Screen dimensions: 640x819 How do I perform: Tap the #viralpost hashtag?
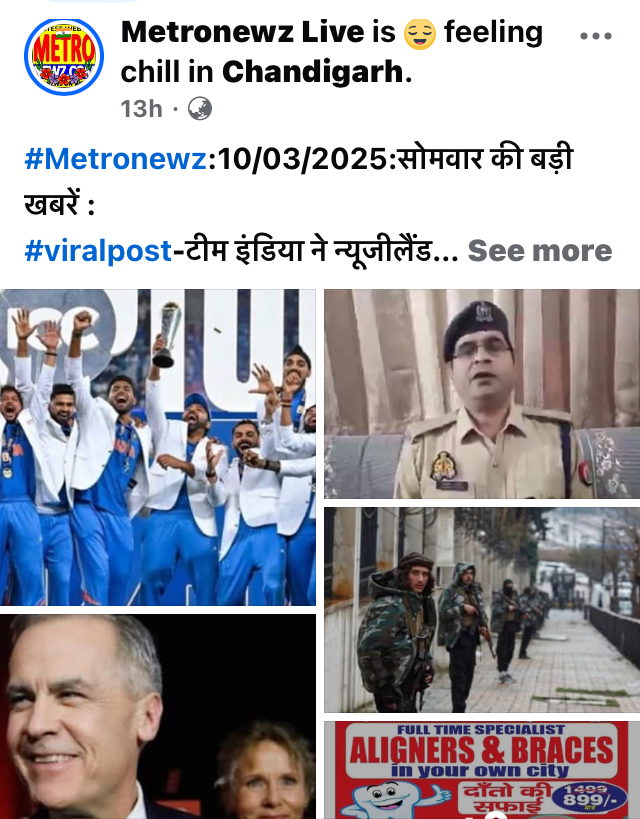pyautogui.click(x=98, y=251)
